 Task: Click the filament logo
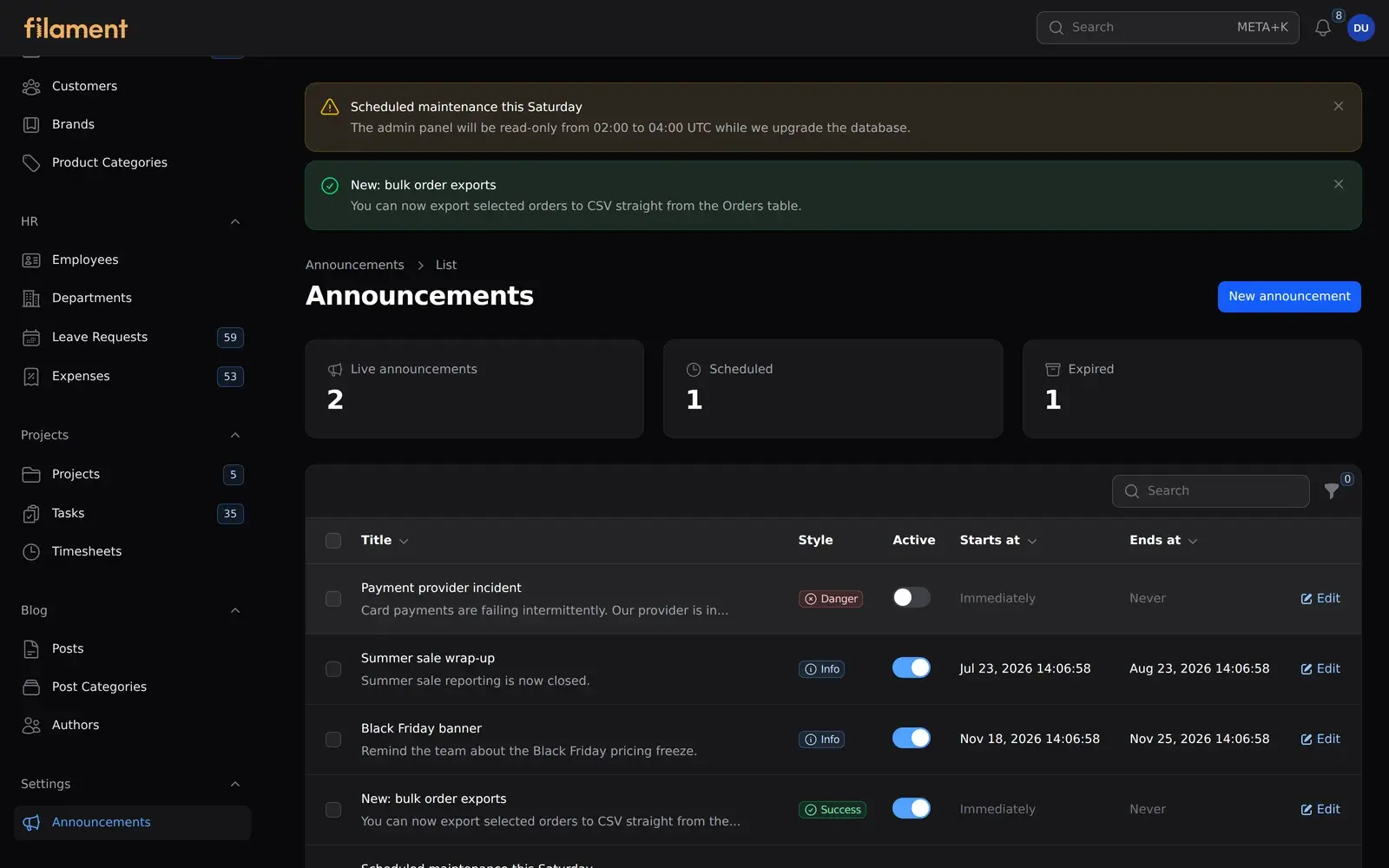(76, 28)
